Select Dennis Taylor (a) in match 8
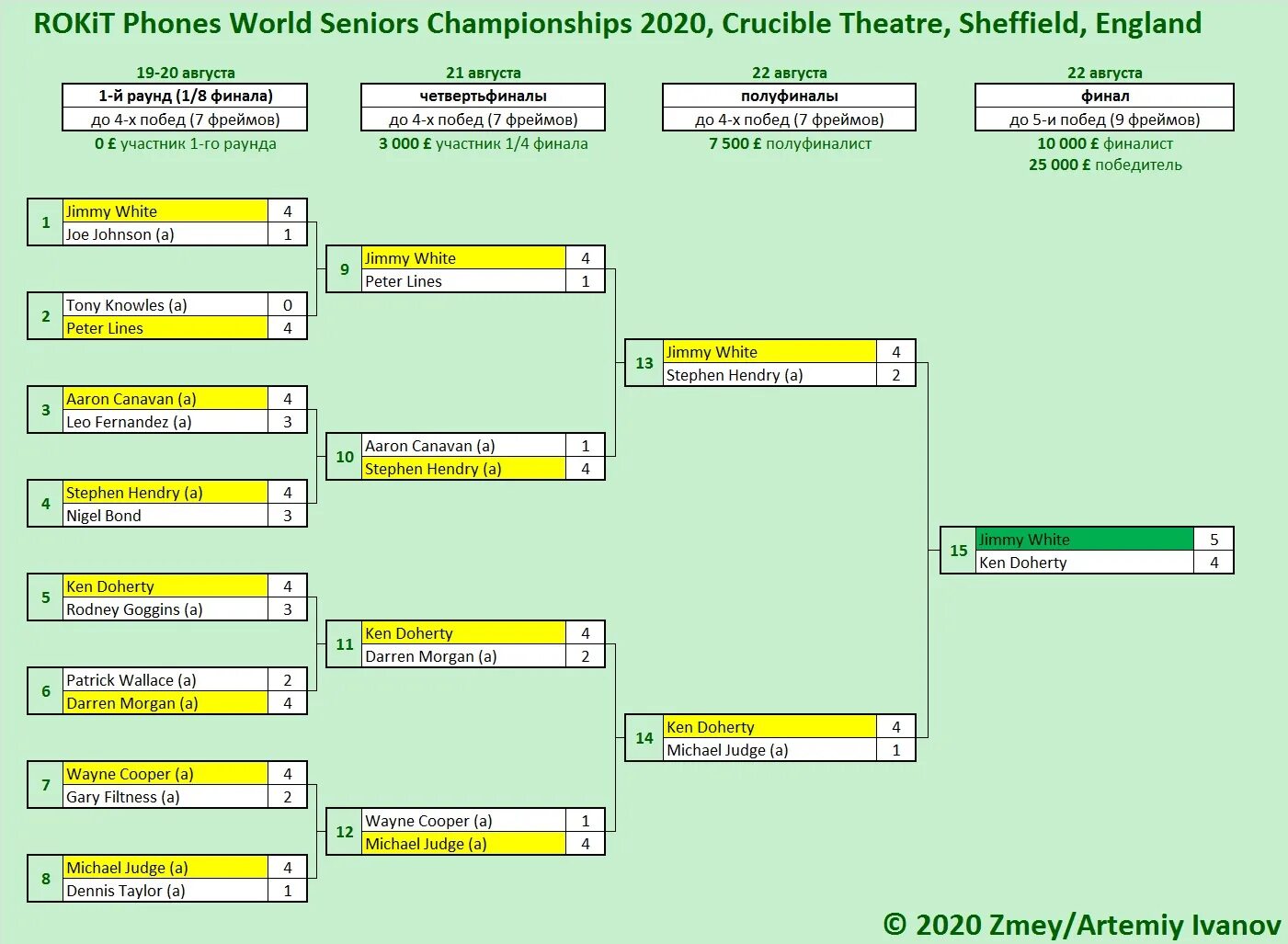This screenshot has width=1288, height=944. pos(165,891)
